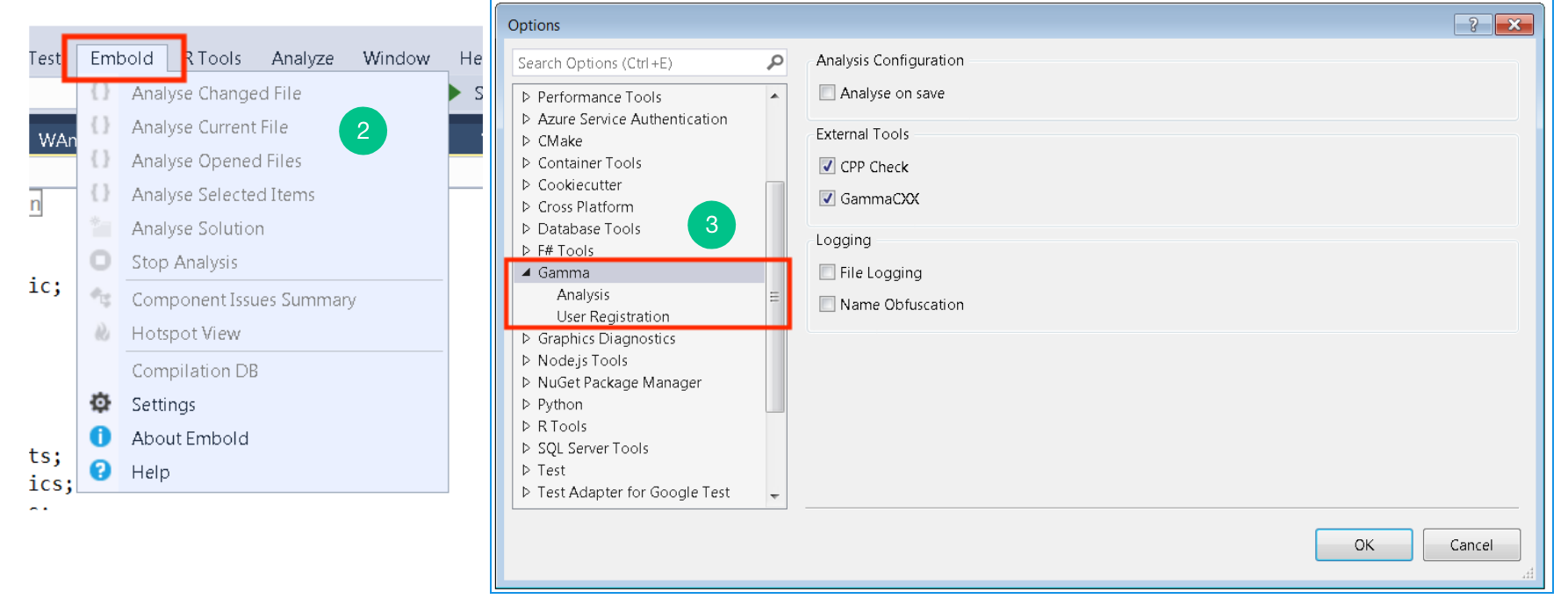Enable Analyse on save checkbox
This screenshot has width=1568, height=599.
[827, 92]
